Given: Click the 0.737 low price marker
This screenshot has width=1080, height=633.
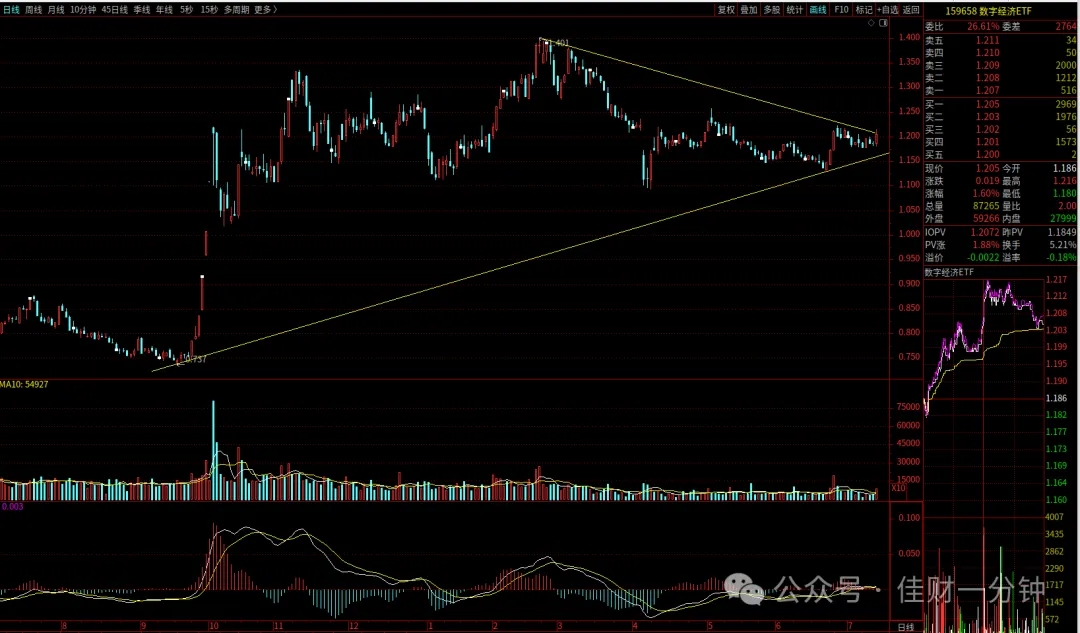Looking at the screenshot, I should [x=196, y=360].
